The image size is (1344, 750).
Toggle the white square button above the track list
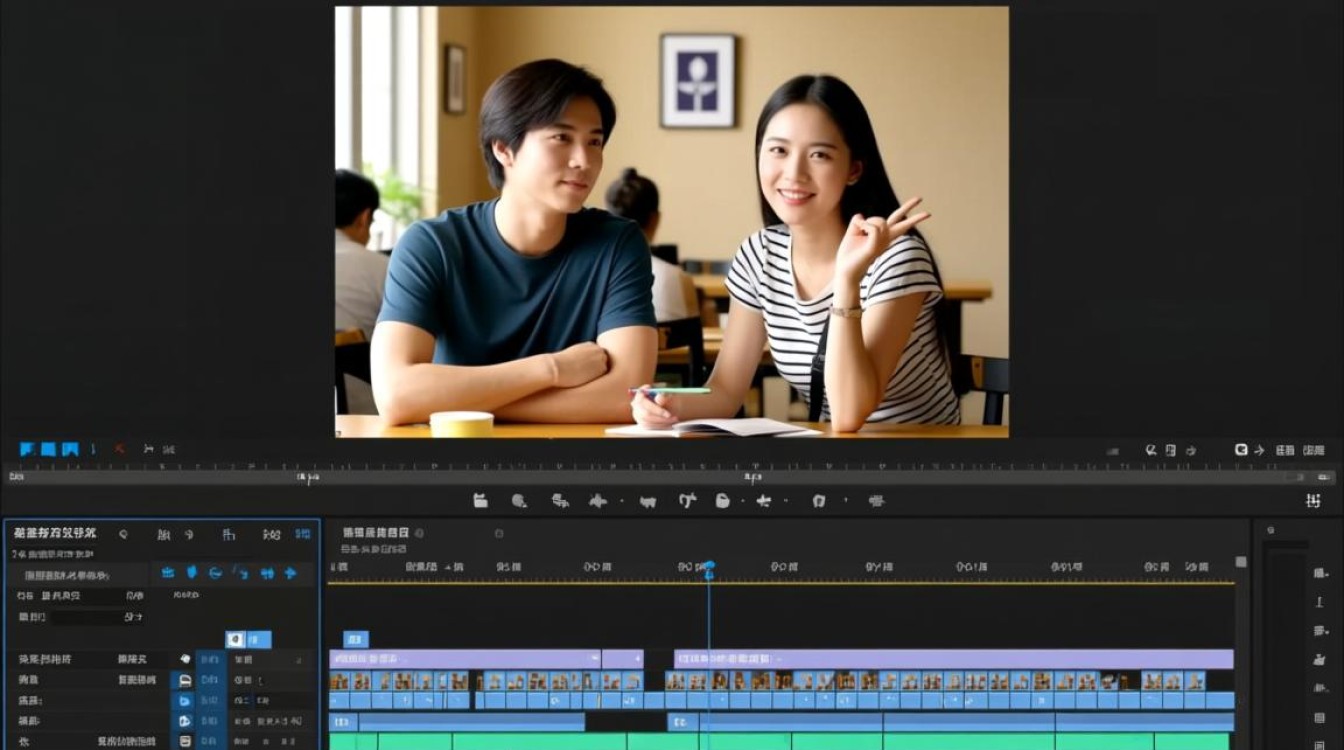(x=235, y=639)
